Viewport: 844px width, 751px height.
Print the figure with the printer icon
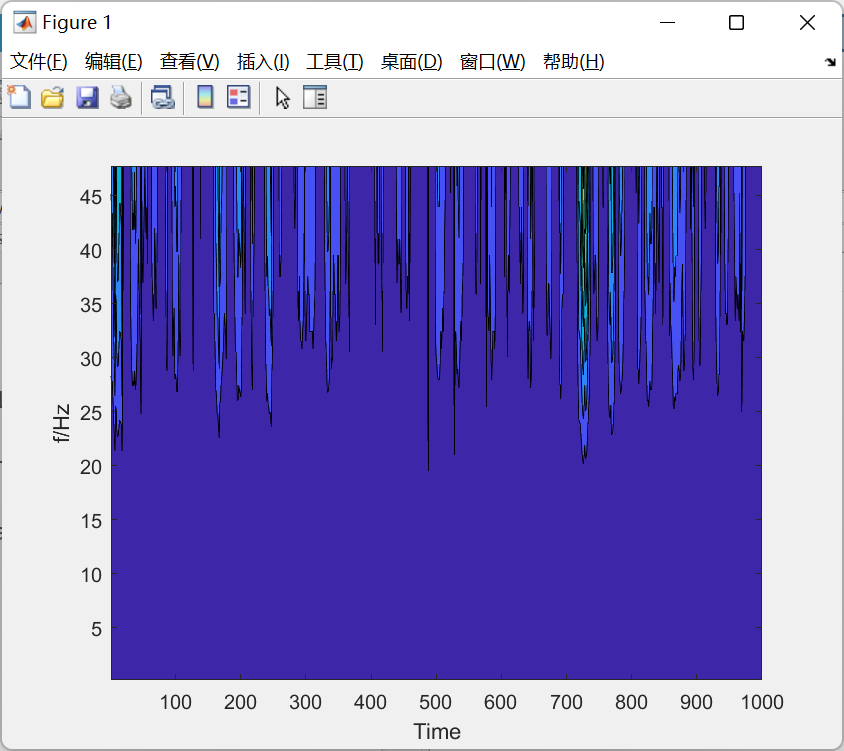click(x=120, y=97)
